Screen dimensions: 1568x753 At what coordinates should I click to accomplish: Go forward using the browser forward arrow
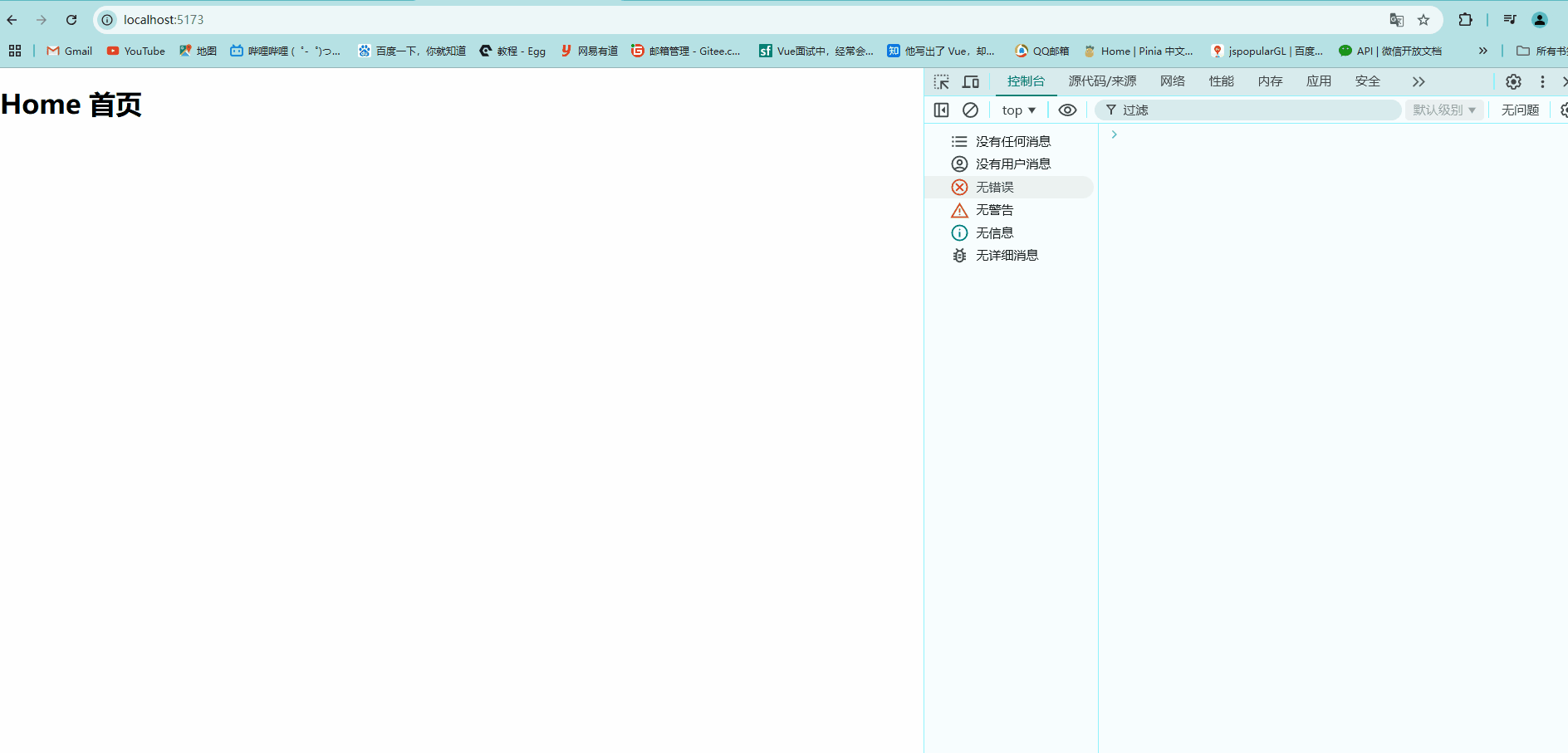[42, 20]
